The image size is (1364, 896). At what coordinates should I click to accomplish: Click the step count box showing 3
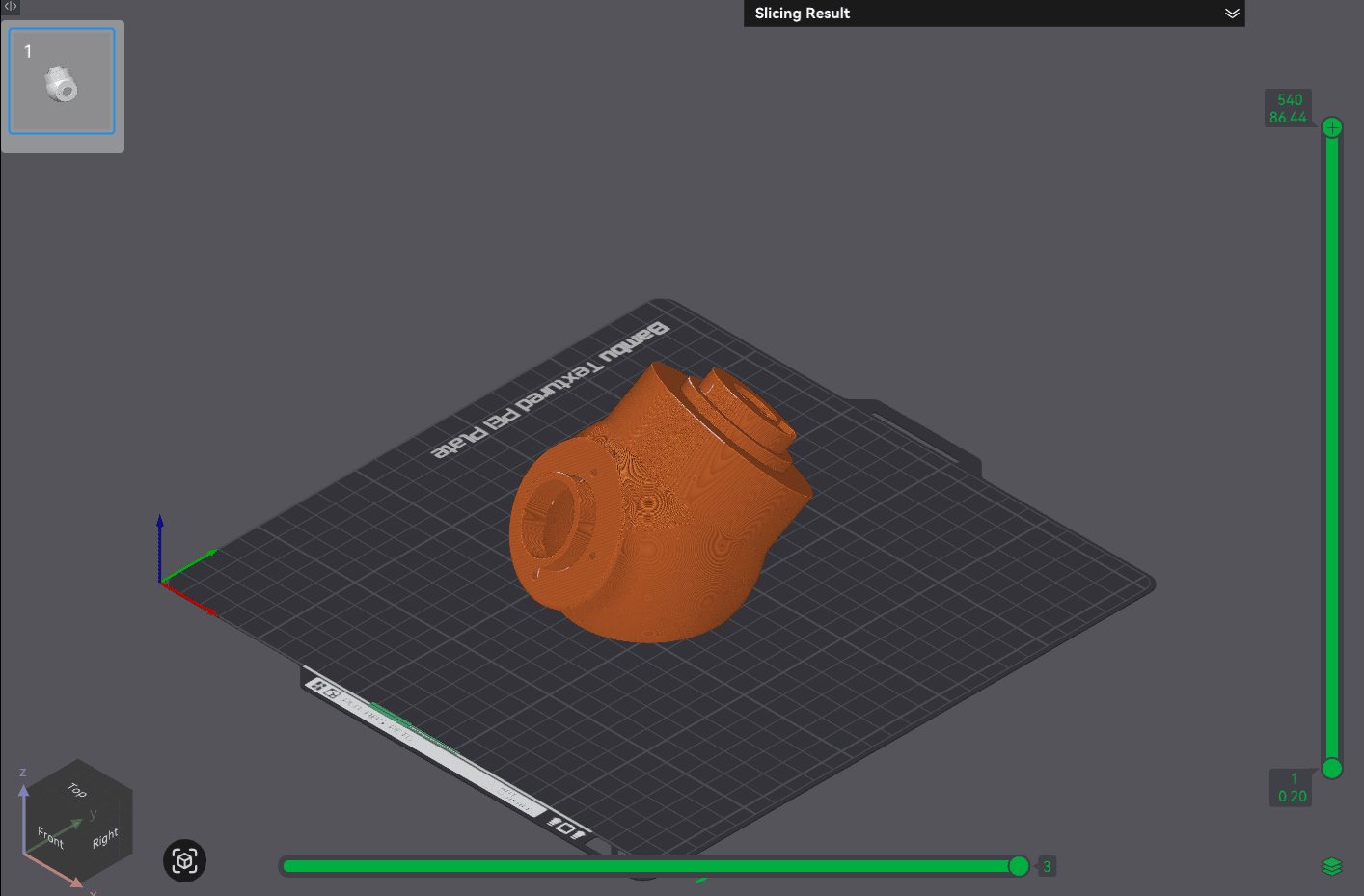[1046, 866]
